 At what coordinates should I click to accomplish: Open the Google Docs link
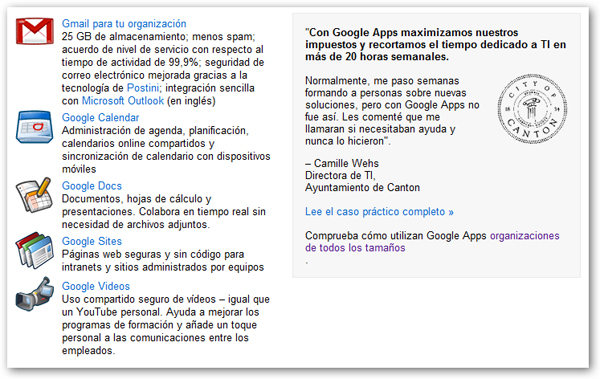(x=92, y=186)
